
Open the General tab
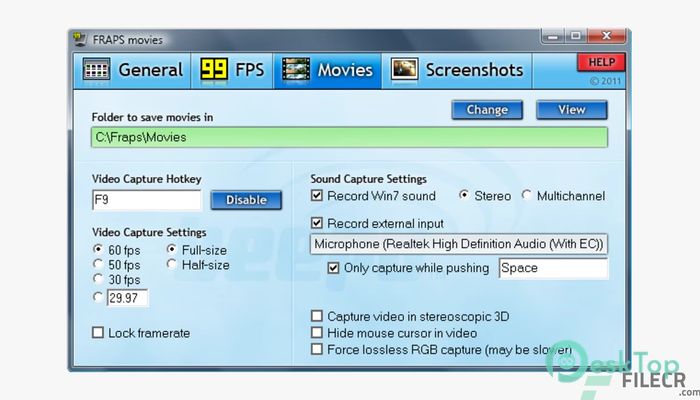click(133, 71)
